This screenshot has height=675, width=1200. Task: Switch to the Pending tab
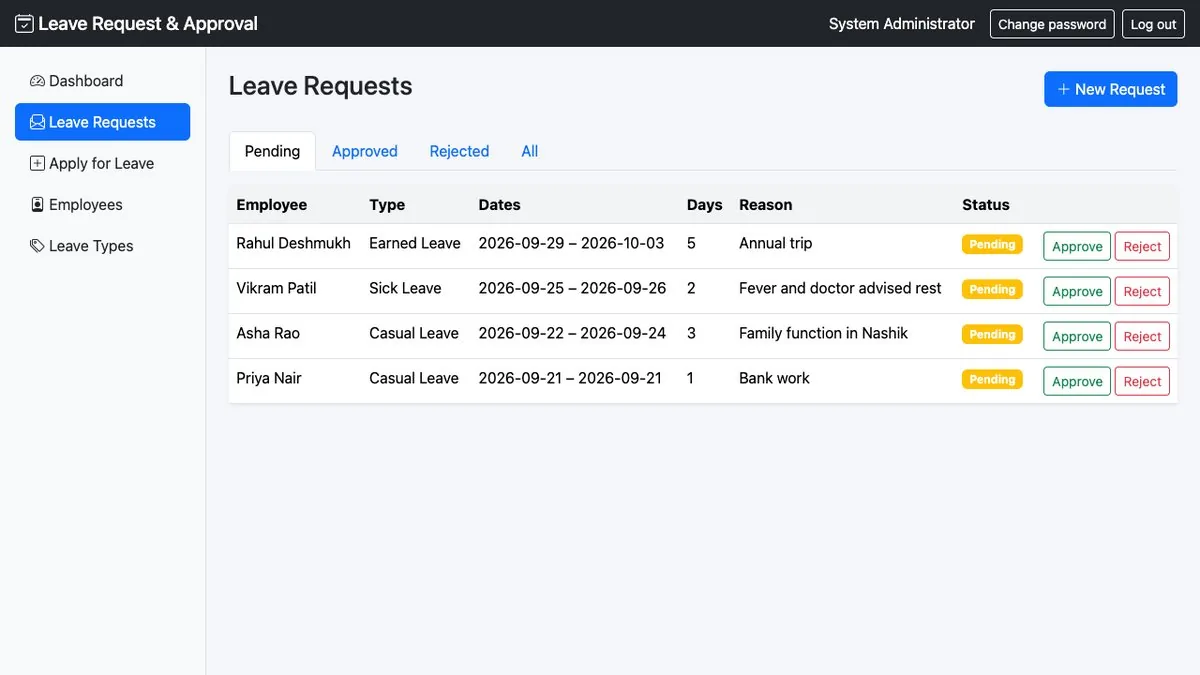coord(272,151)
